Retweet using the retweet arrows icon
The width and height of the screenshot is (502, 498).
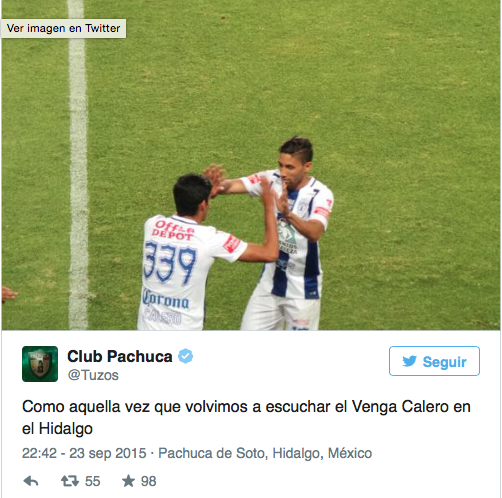(70, 481)
